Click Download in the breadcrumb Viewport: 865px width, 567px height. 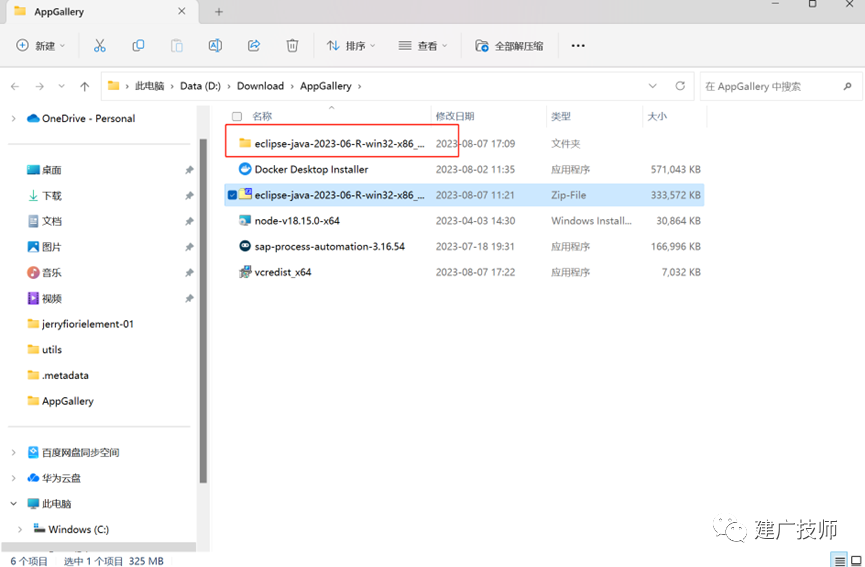click(260, 86)
